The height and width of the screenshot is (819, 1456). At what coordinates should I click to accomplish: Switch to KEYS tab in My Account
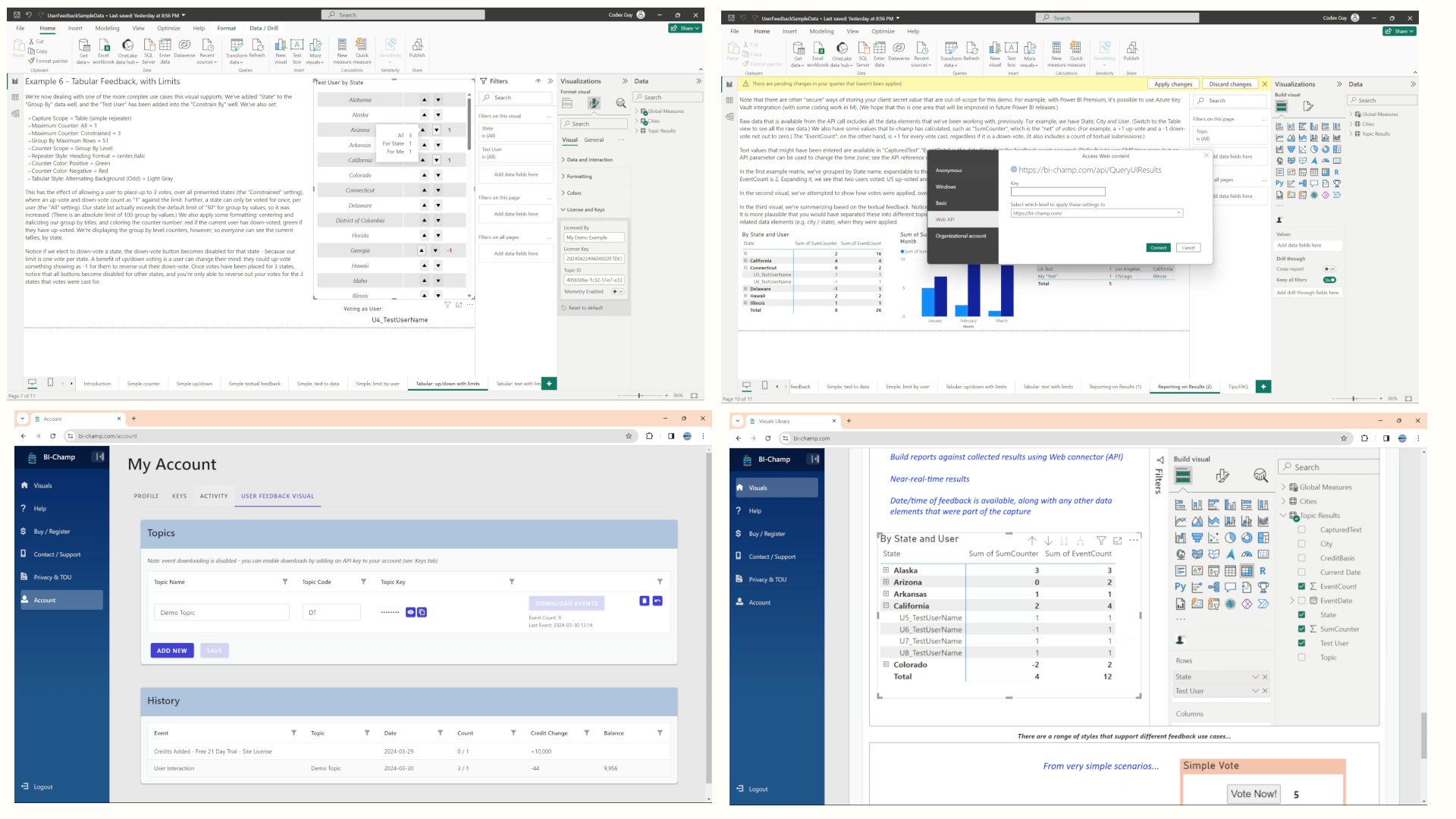click(x=179, y=496)
